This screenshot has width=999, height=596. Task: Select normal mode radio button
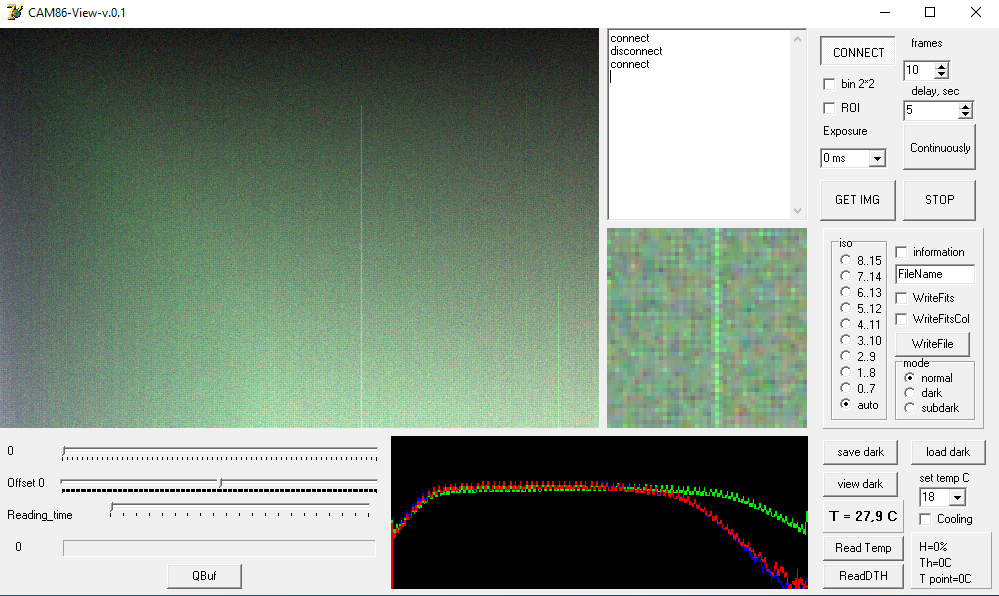(910, 378)
